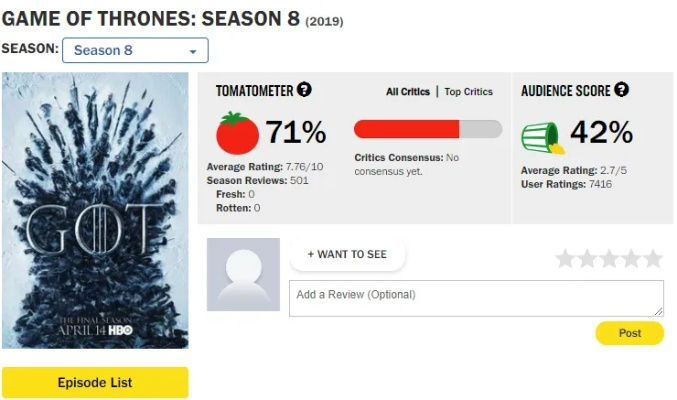This screenshot has width=677, height=400.
Task: Post the review
Action: (x=629, y=333)
